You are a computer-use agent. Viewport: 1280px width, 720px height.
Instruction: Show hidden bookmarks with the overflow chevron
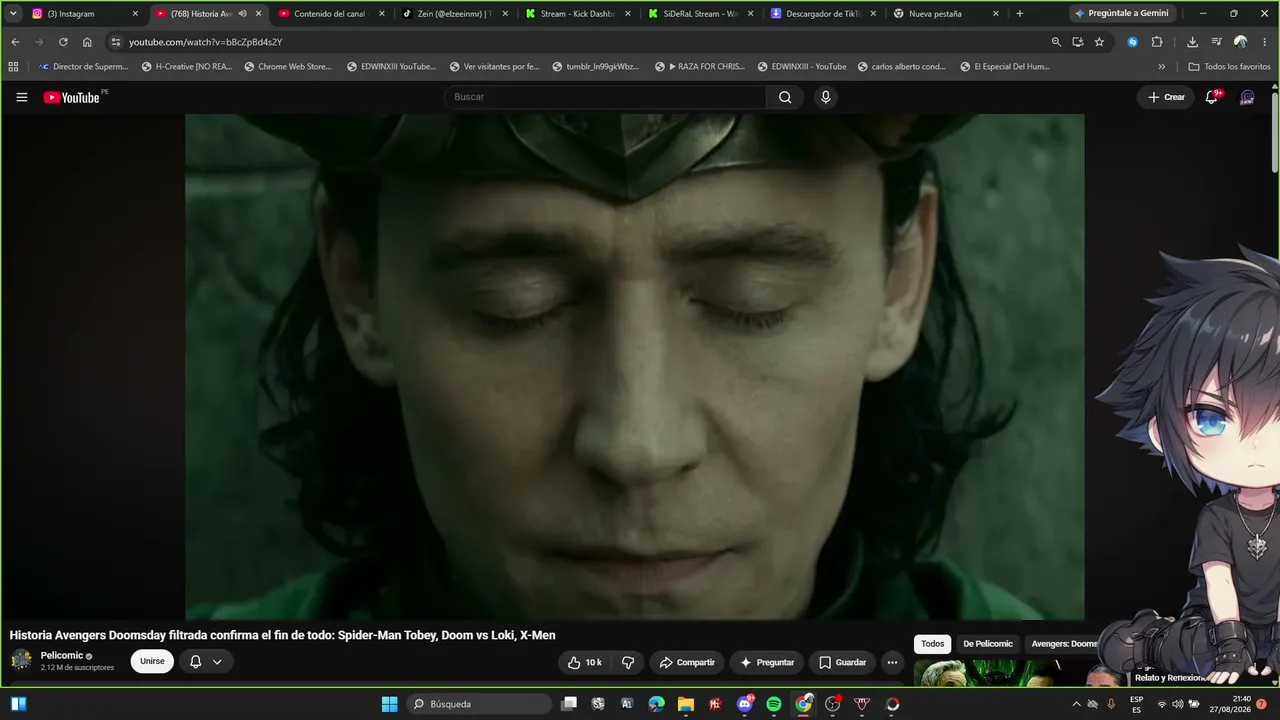[1162, 67]
